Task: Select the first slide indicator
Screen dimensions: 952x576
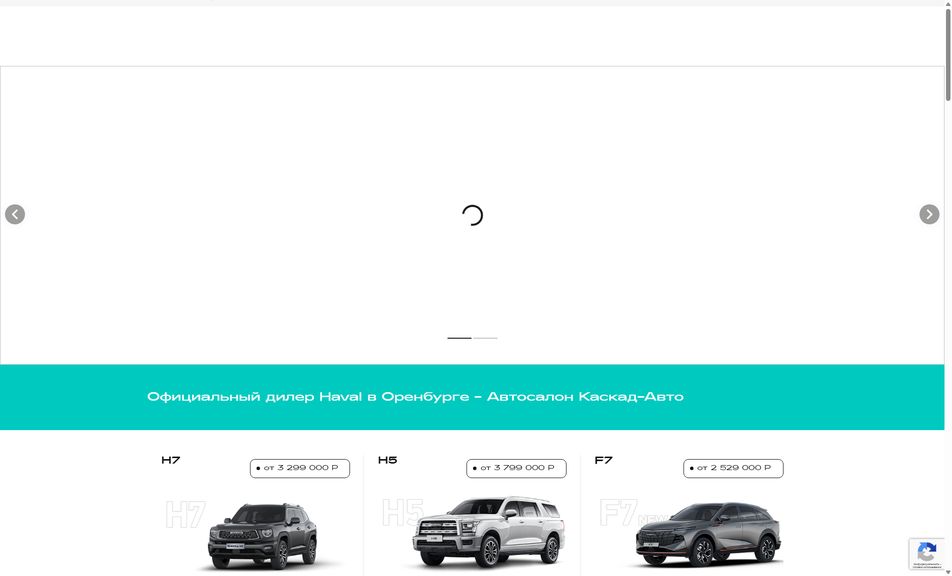Action: pyautogui.click(x=460, y=338)
